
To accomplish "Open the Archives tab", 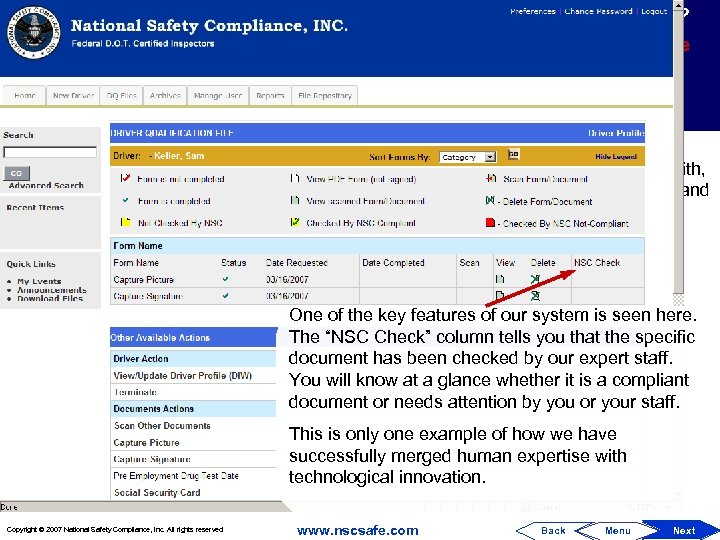I will (165, 96).
